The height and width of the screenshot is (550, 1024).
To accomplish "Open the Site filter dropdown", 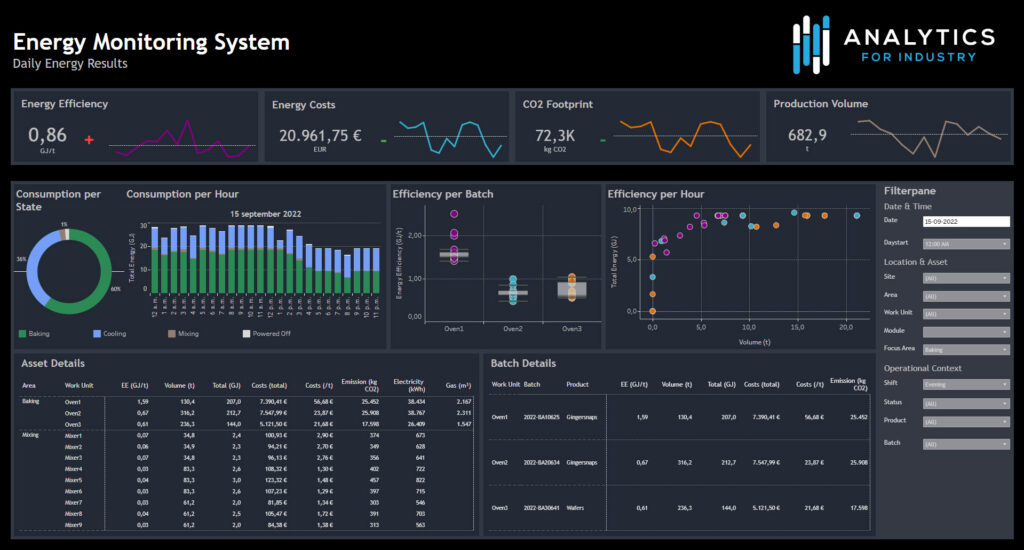I will click(x=966, y=278).
